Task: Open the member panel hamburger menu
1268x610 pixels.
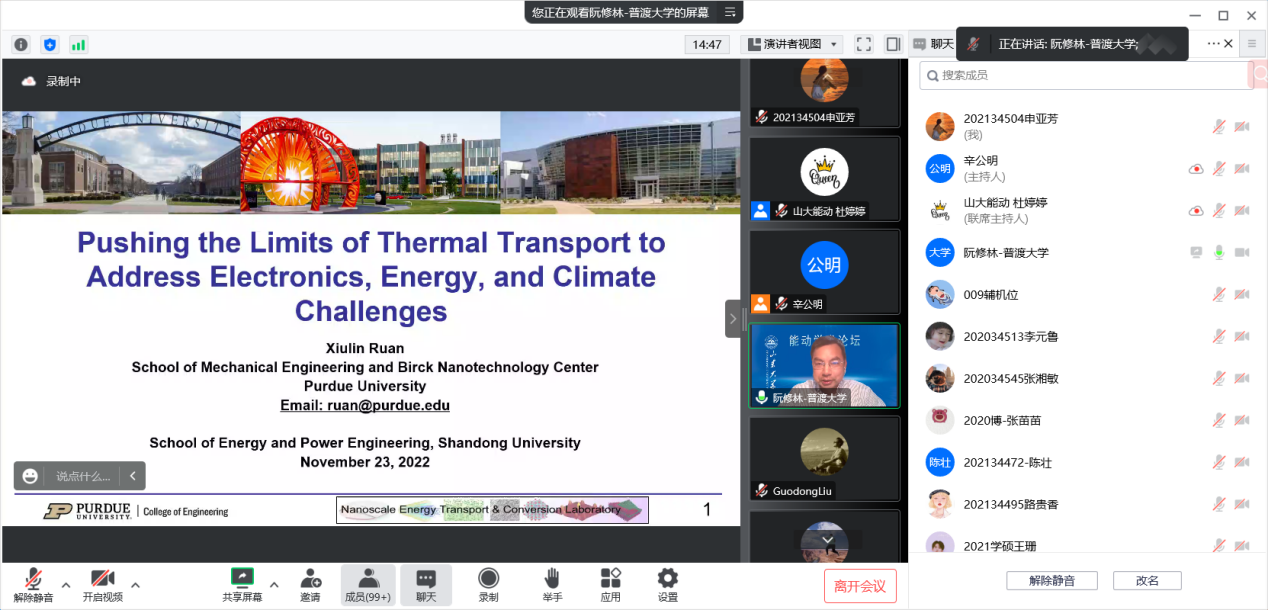Action: [1251, 44]
